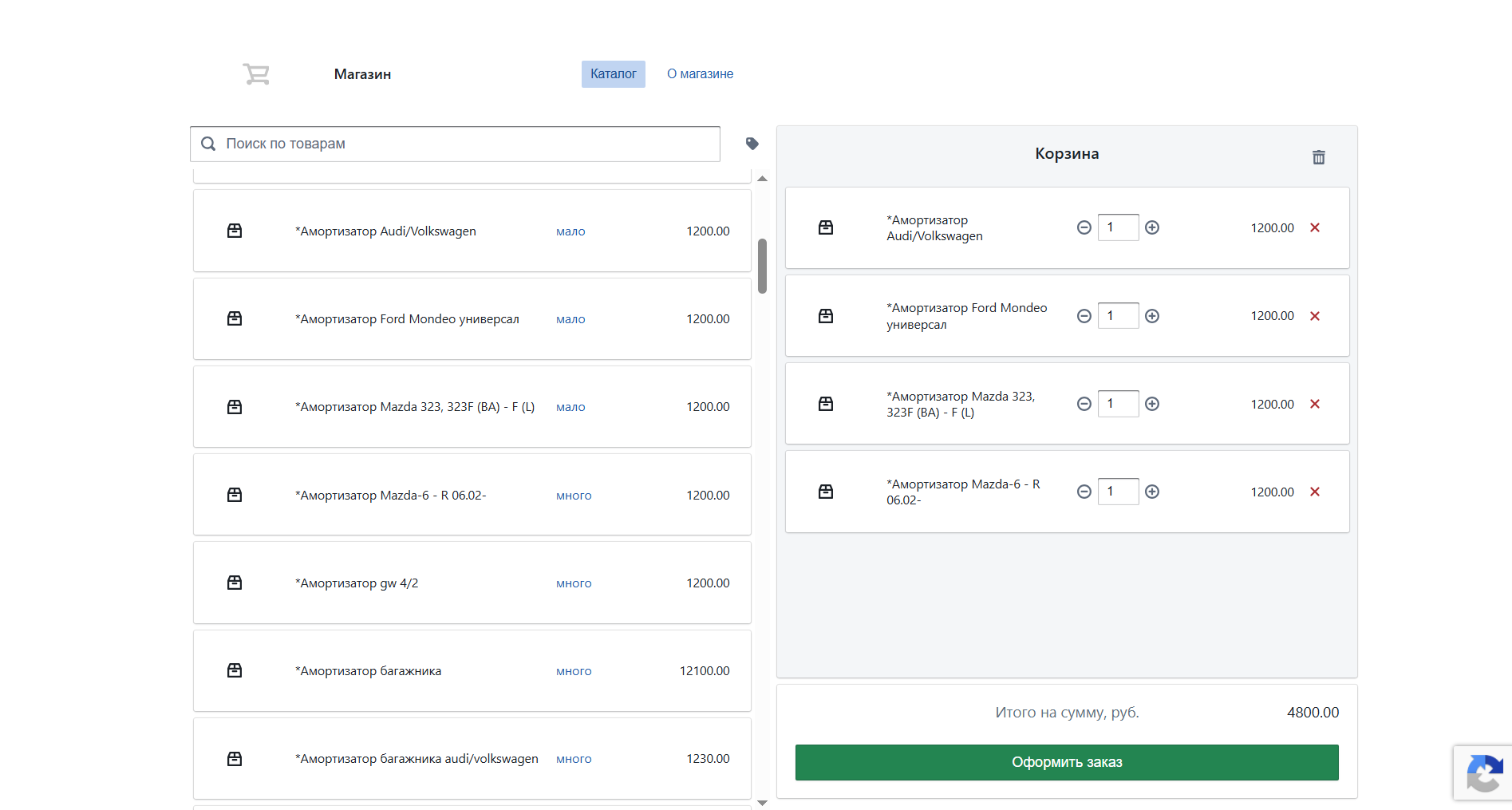
Task: Click box icon of Mazda-6 - R 06.02- in catalog
Action: [235, 495]
